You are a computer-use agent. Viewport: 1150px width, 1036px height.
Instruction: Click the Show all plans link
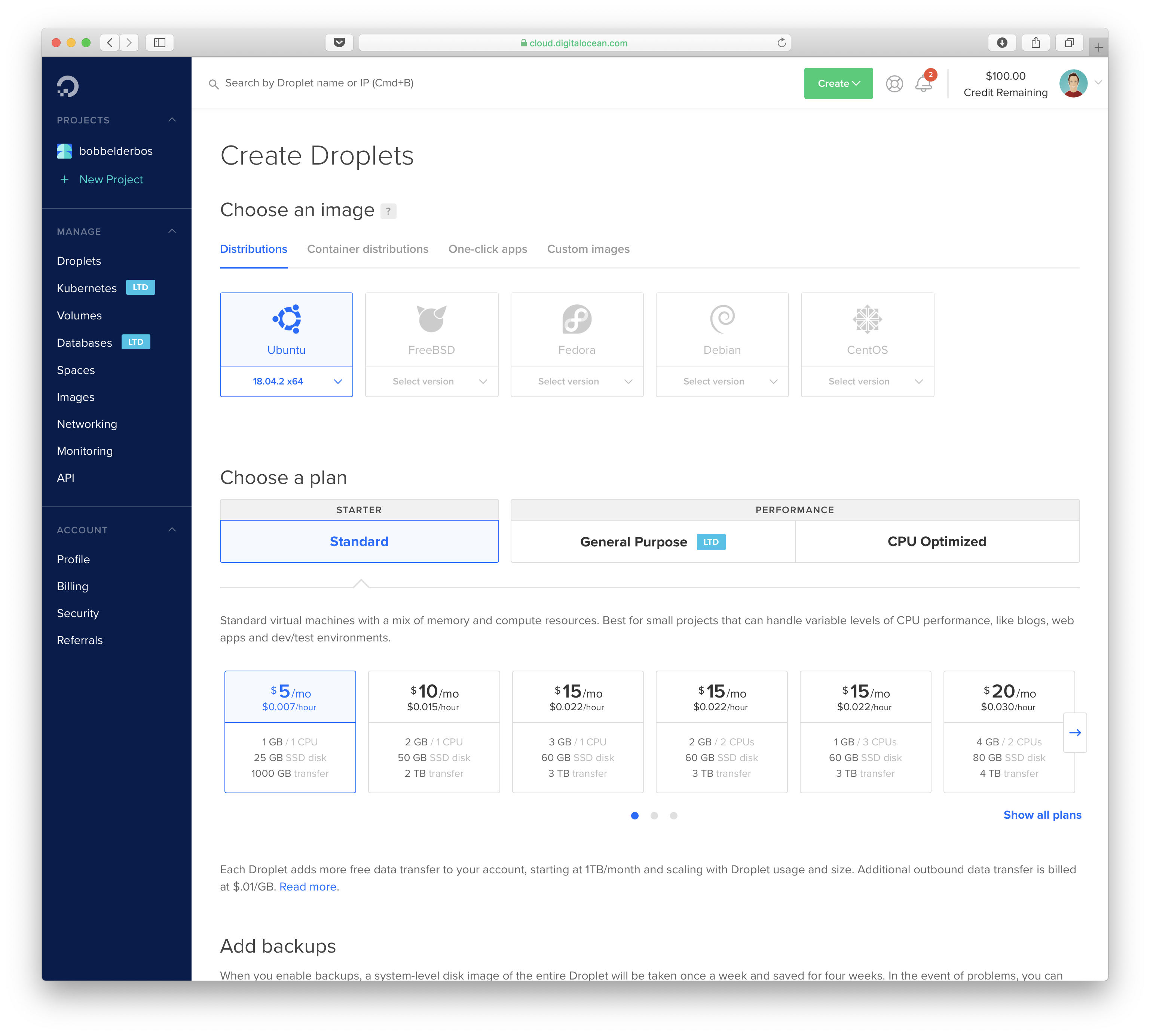(x=1042, y=815)
